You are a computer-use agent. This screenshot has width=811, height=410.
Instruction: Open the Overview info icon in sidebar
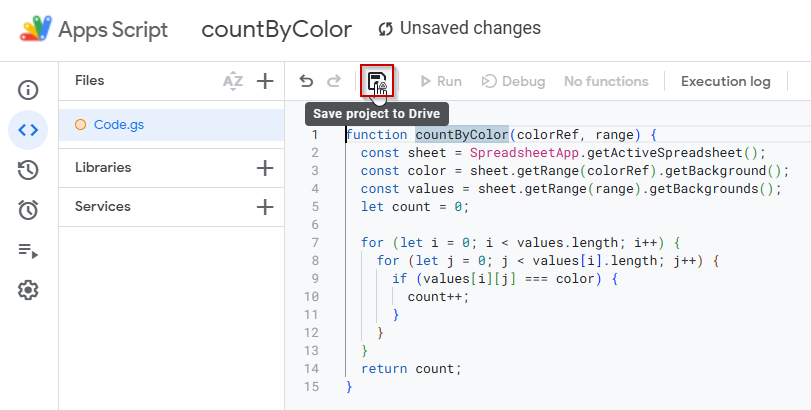coord(28,89)
